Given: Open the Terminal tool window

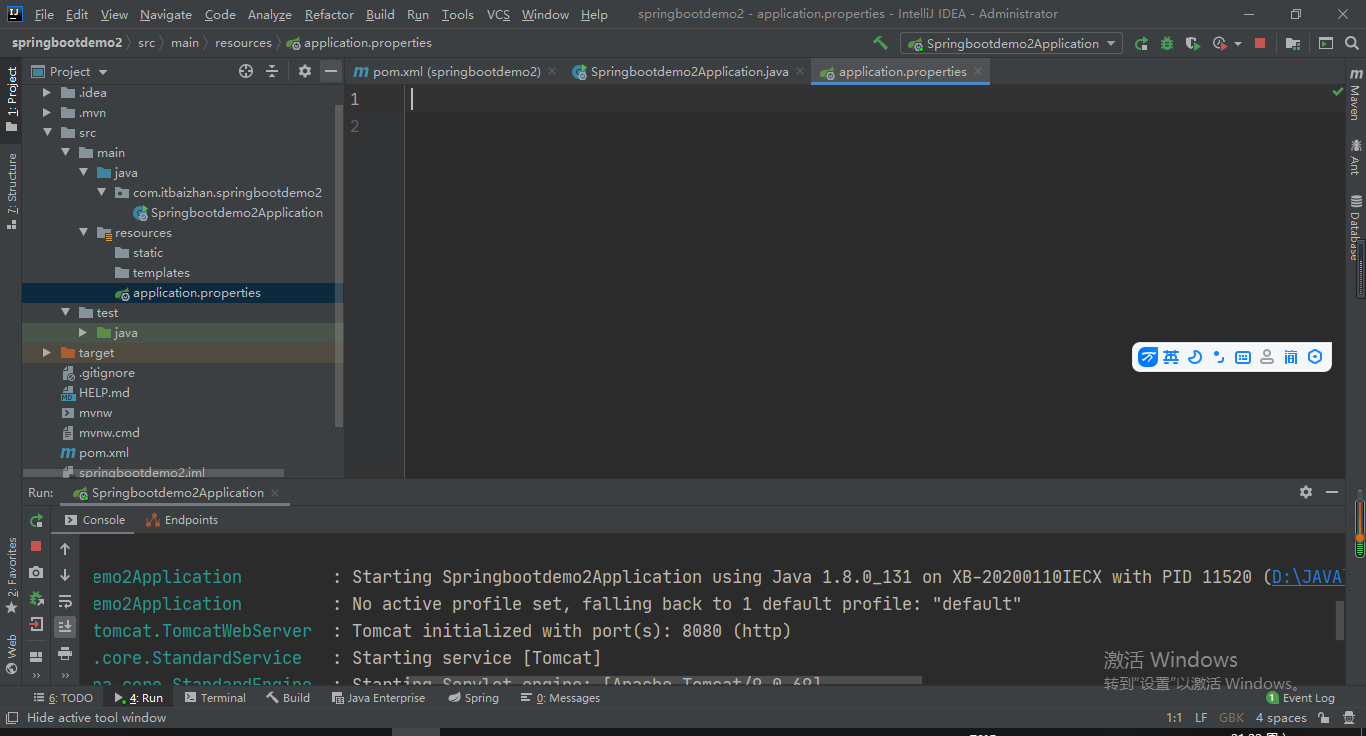Looking at the screenshot, I should tap(214, 698).
